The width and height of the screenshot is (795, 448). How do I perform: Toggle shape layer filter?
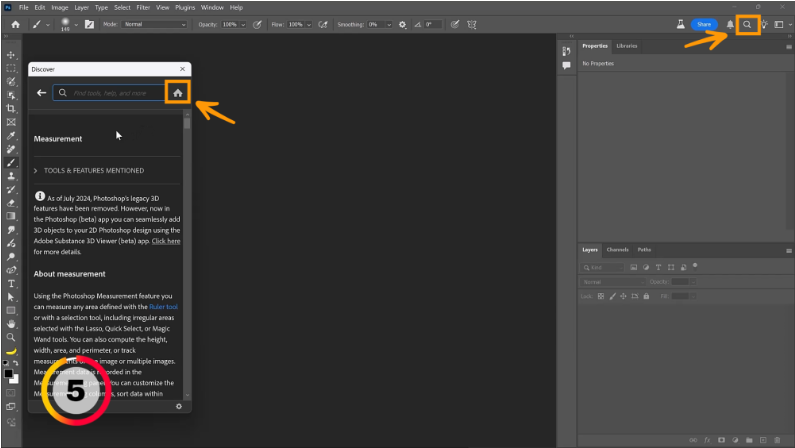[671, 267]
